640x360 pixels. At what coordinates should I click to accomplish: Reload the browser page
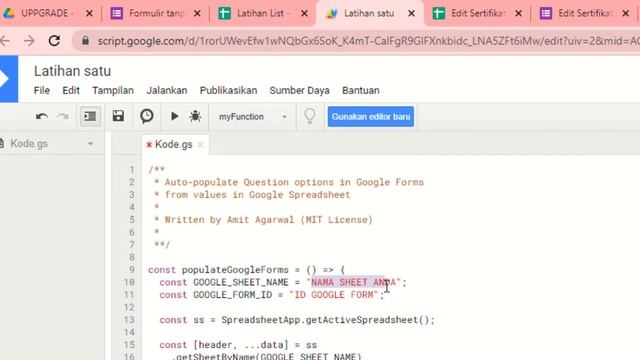54,41
